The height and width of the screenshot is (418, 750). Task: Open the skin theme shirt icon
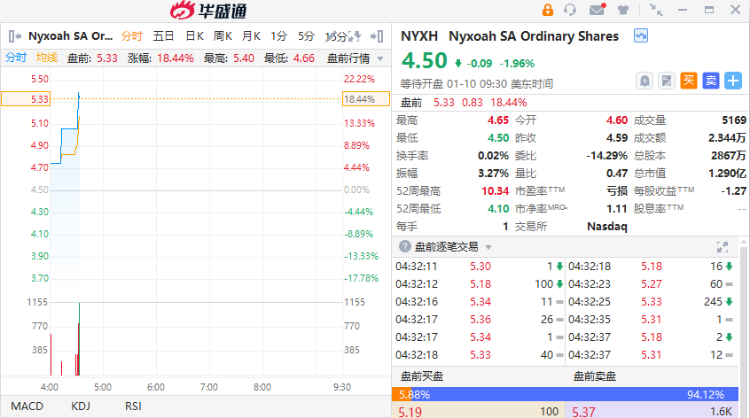623,10
